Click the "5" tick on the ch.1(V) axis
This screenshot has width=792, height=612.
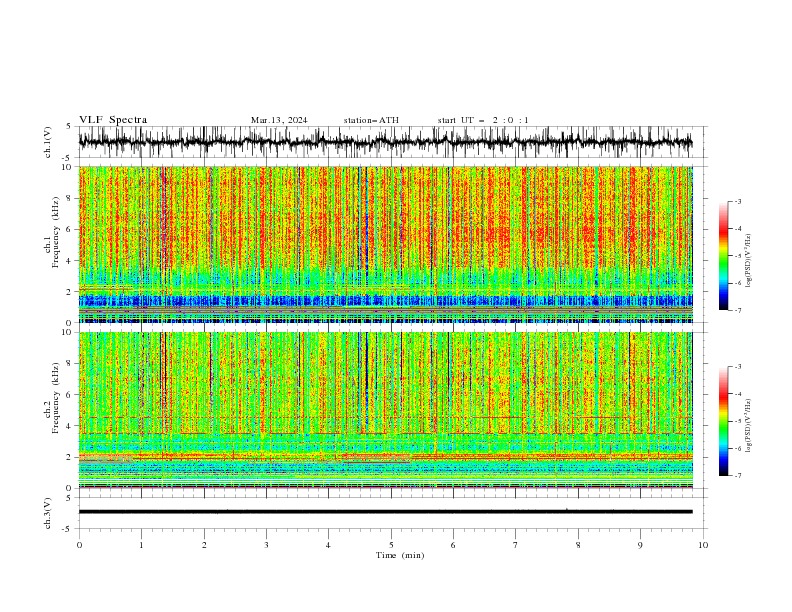pos(70,127)
